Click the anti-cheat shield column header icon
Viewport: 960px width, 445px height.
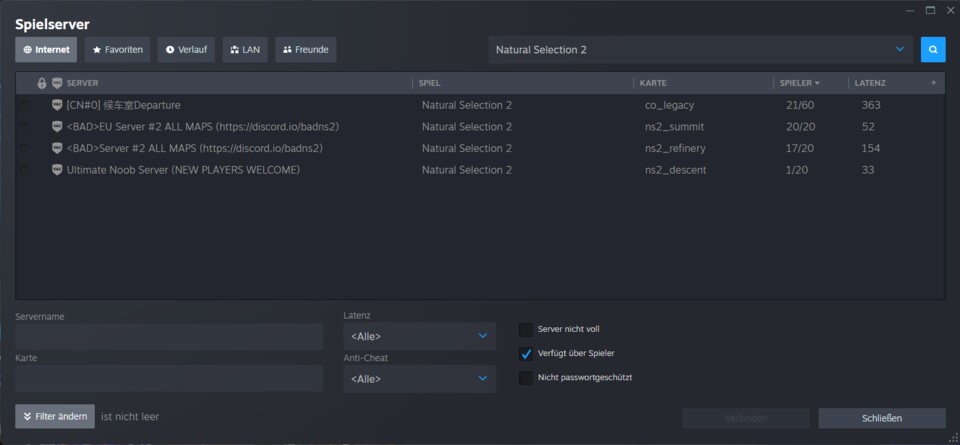[x=57, y=83]
